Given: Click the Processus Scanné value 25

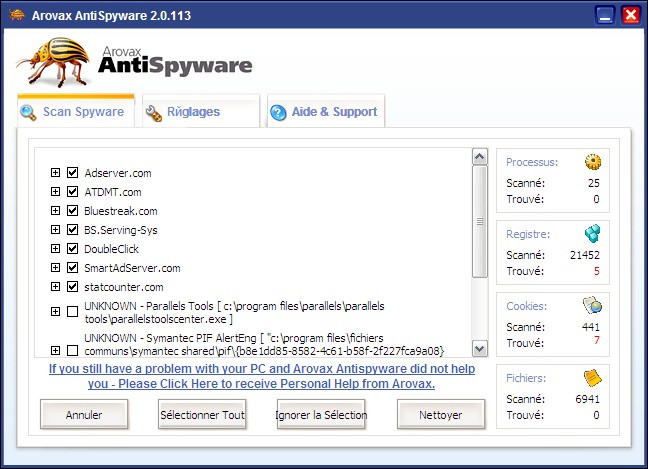Looking at the screenshot, I should [594, 183].
